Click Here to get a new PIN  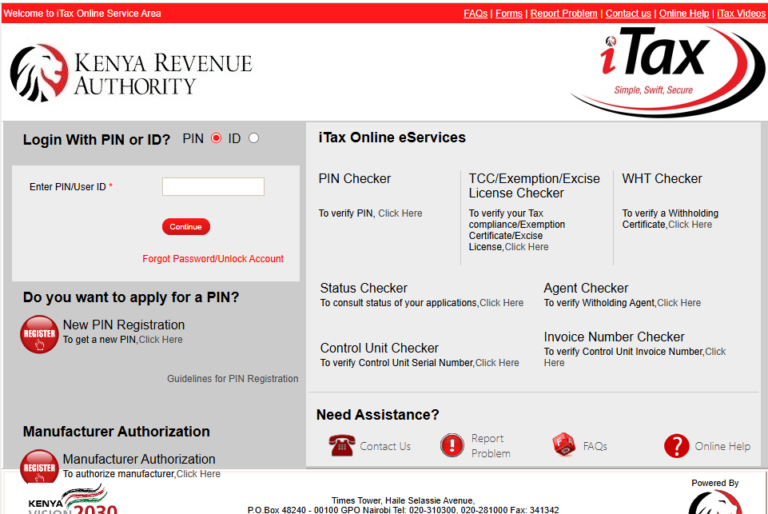pyautogui.click(x=161, y=340)
